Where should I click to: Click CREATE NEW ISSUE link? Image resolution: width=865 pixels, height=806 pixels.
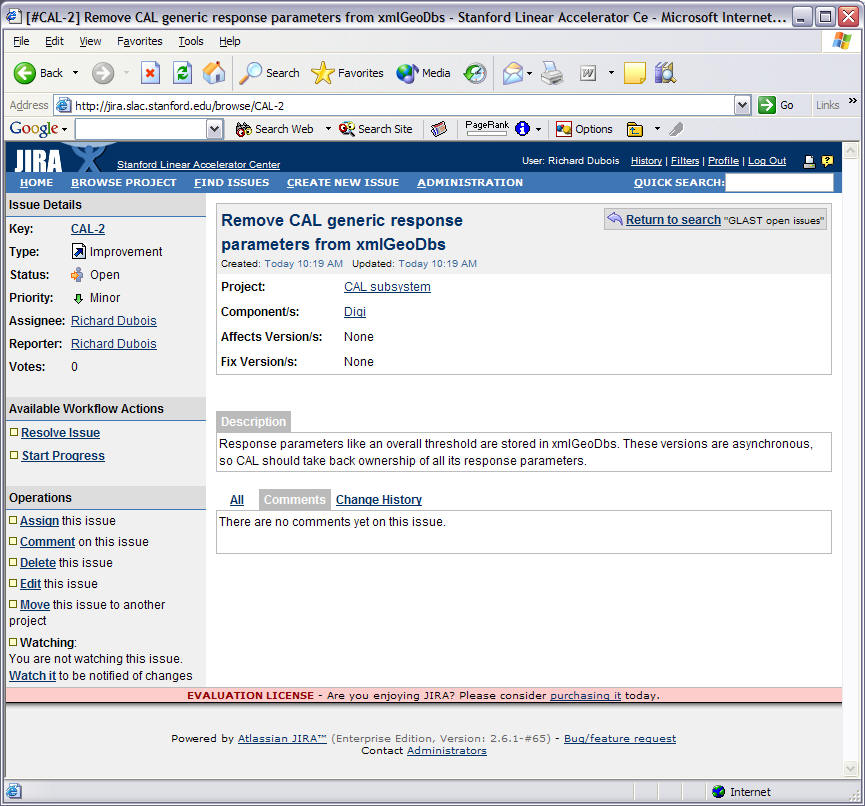(x=343, y=183)
